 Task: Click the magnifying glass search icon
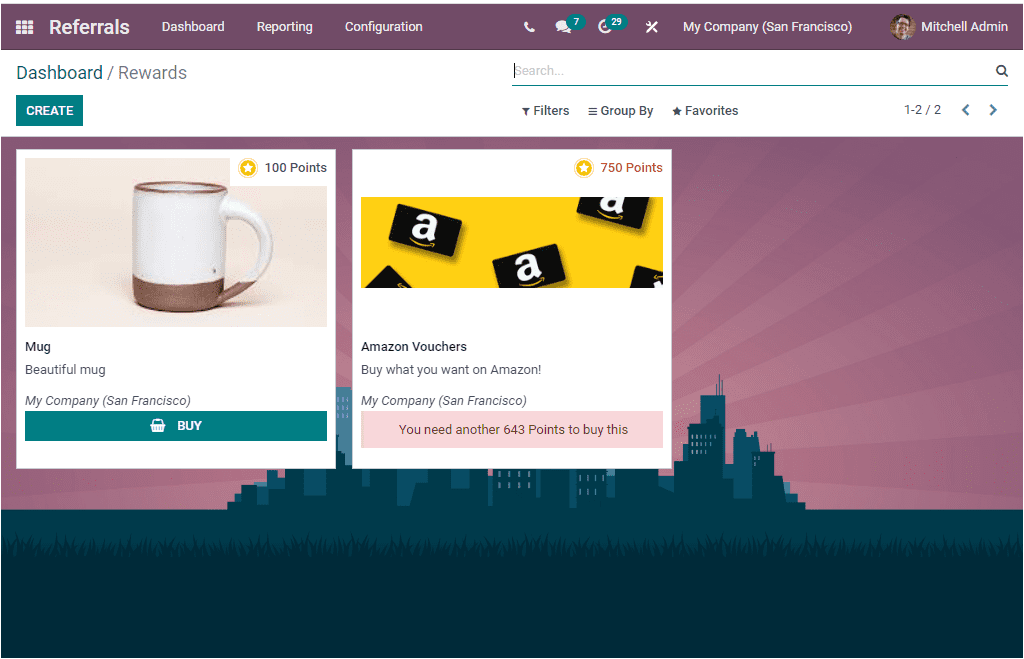tap(1001, 70)
